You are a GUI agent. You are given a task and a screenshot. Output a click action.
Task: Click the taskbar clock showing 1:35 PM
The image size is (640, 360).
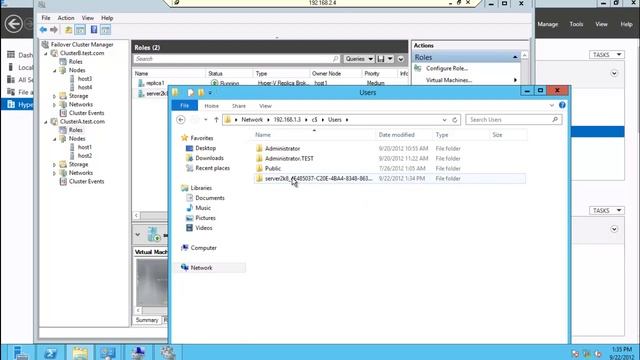(x=622, y=349)
